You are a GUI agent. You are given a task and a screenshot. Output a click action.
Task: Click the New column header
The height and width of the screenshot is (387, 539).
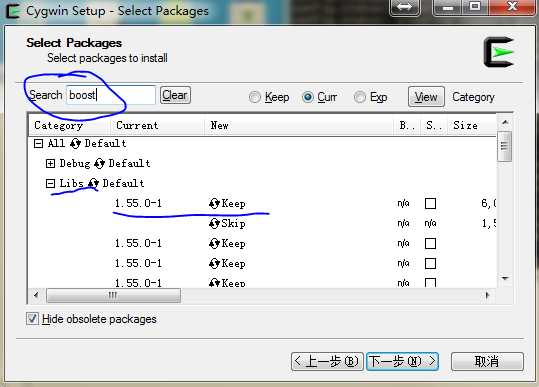click(299, 125)
